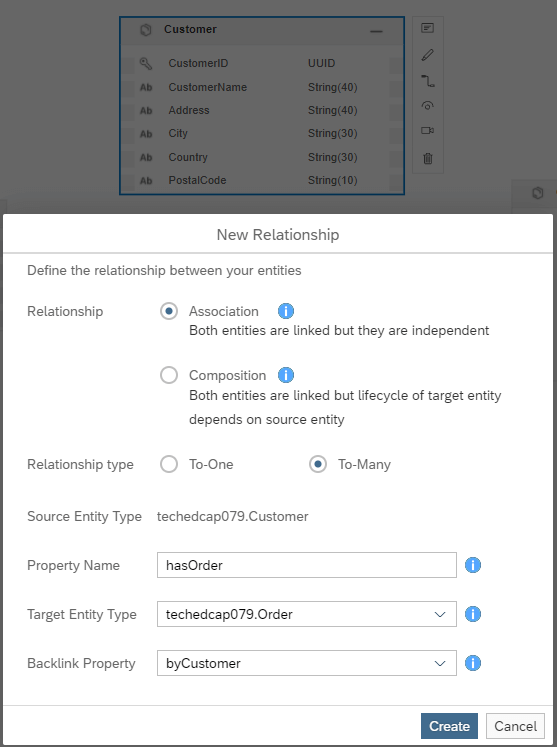The height and width of the screenshot is (747, 557).
Task: Click the Target Entity Type info icon
Action: [x=473, y=614]
